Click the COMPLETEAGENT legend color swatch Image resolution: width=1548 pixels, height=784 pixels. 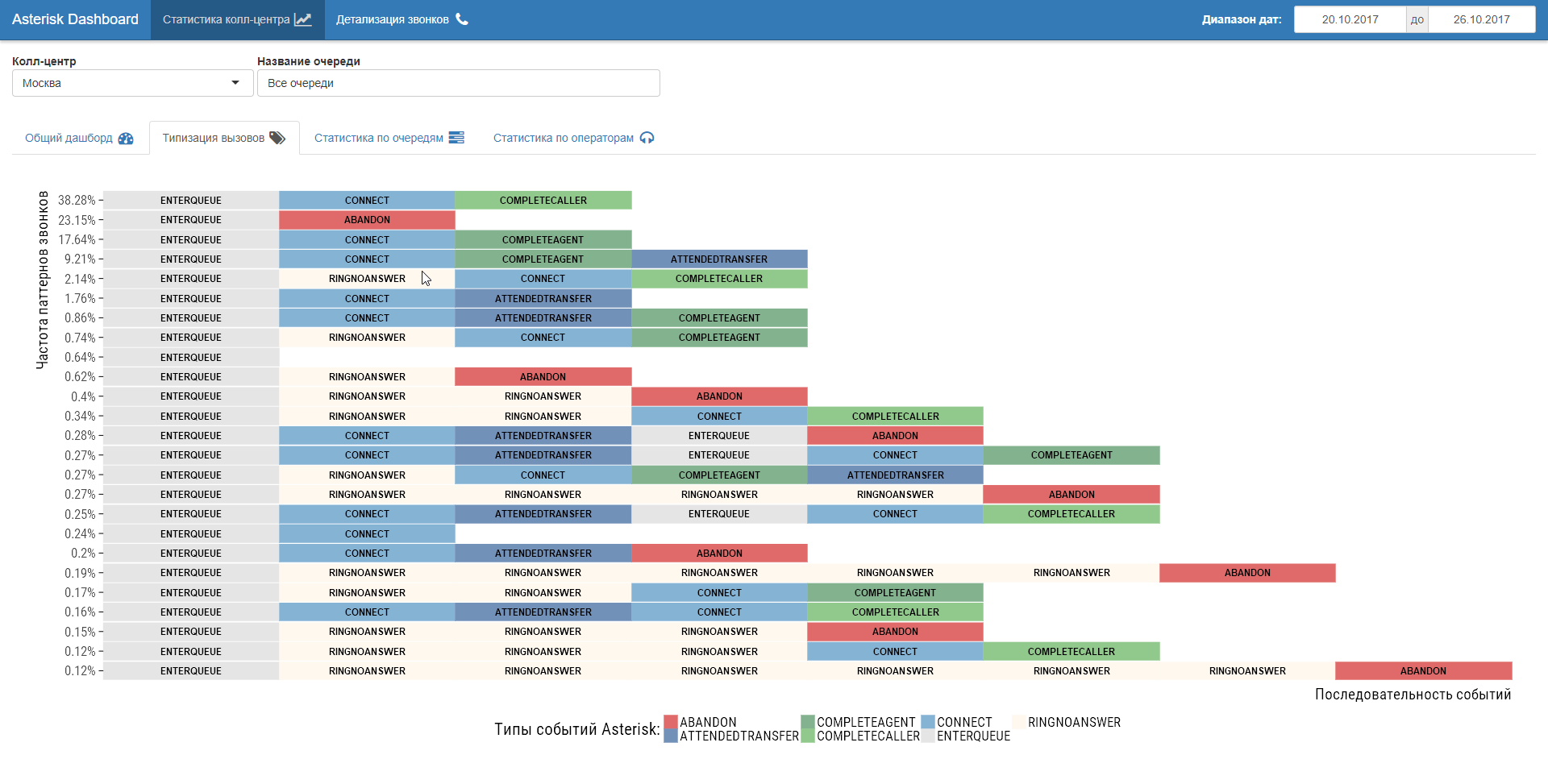808,722
